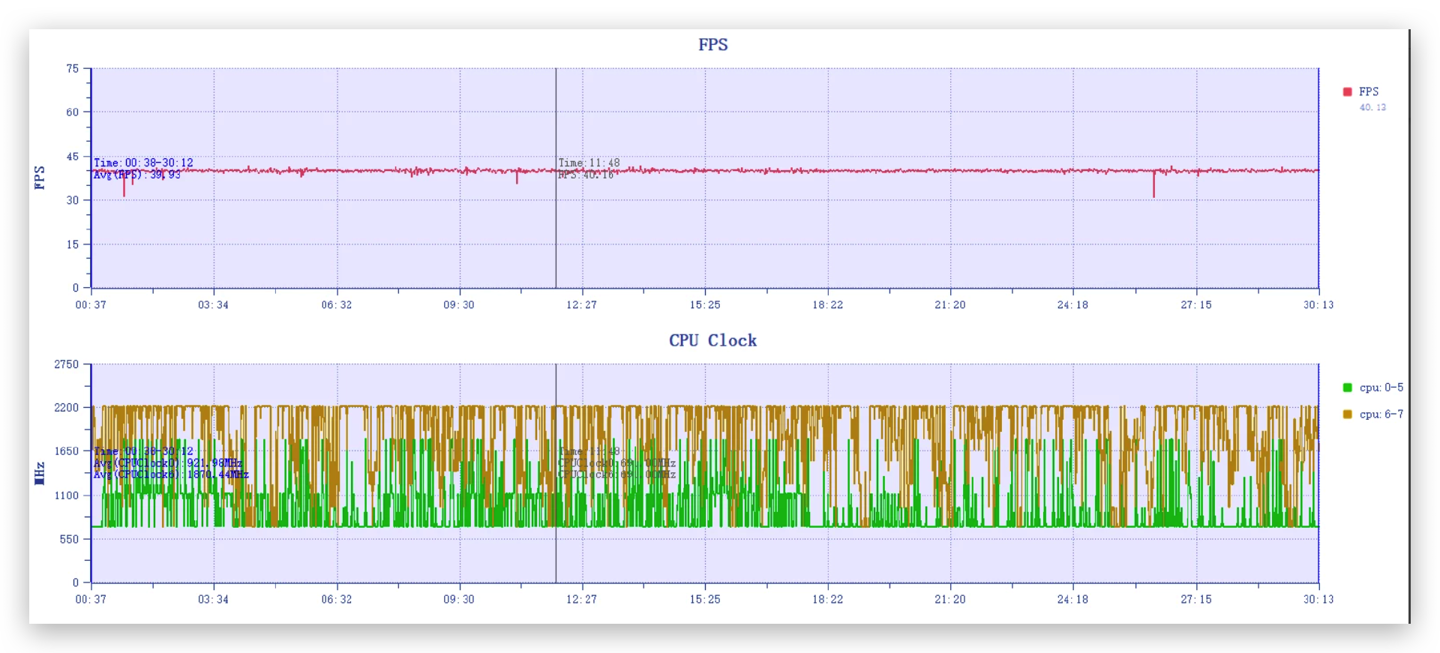Toggle the FPS series legend label
The image size is (1440, 653).
point(1368,92)
